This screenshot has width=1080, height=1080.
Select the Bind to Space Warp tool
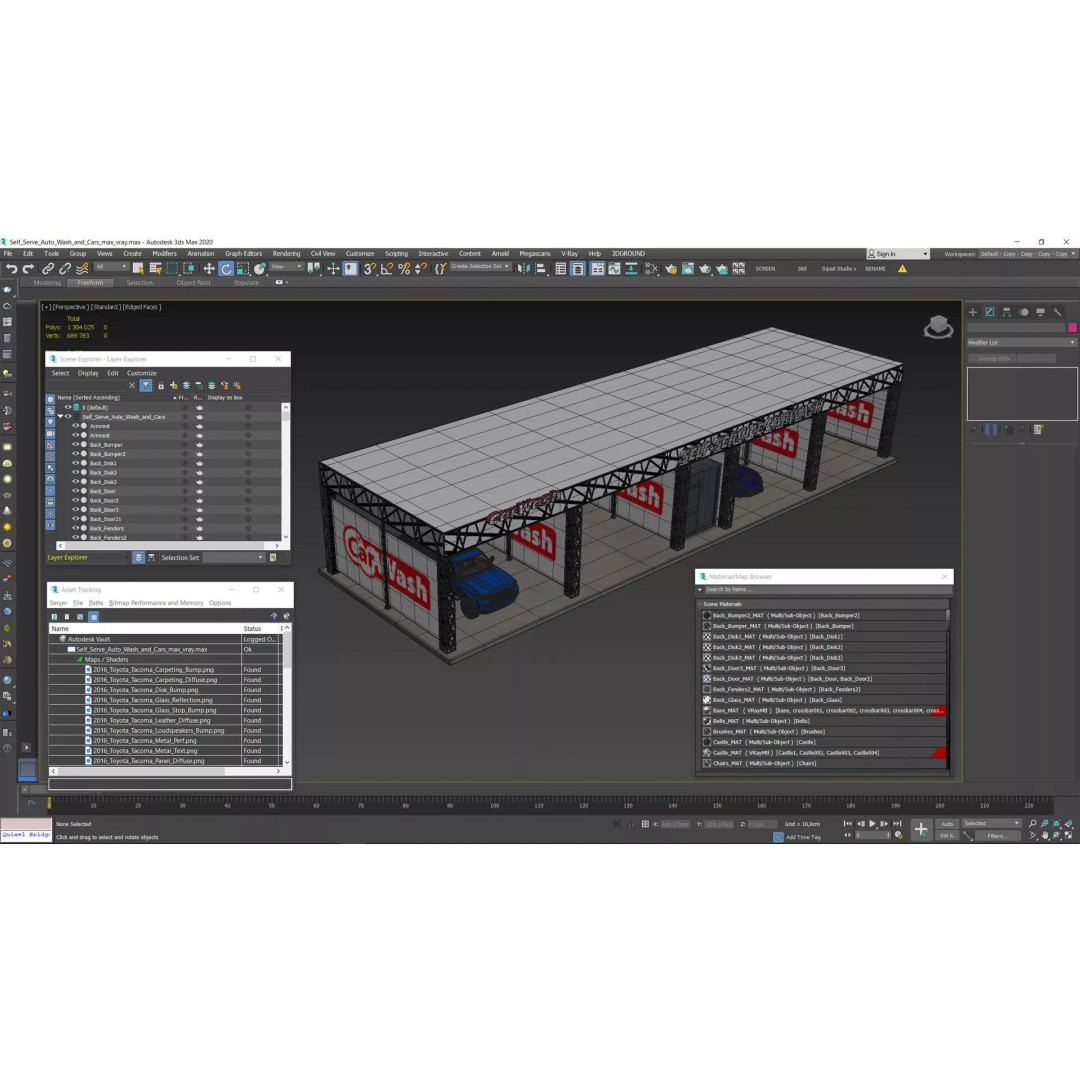82,269
